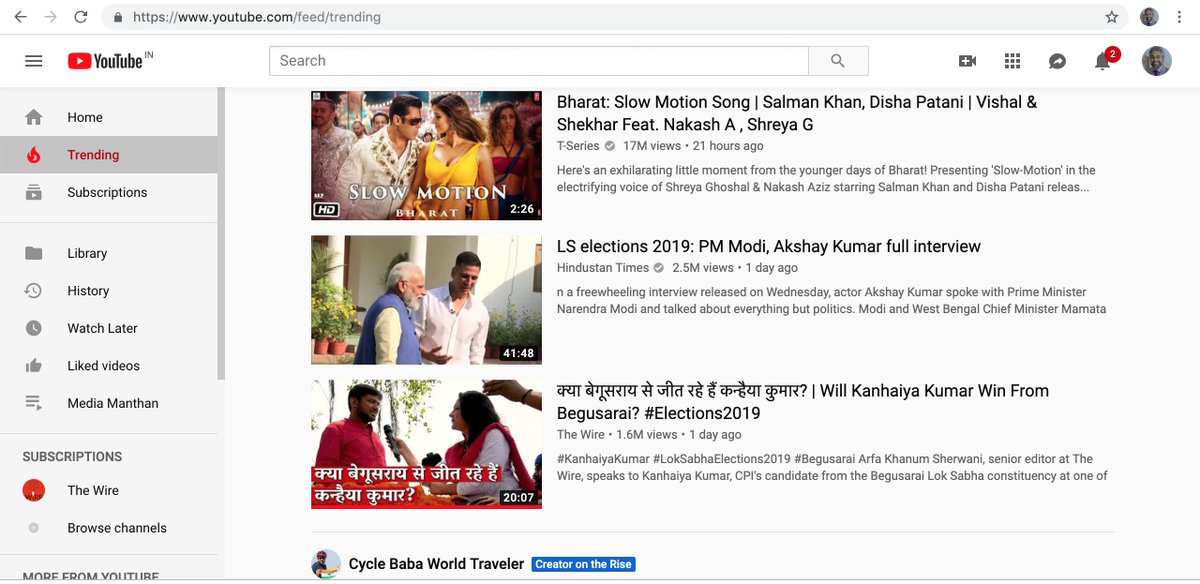Click the Liked videos thumbs-up icon
Viewport: 1200px width, 584px height.
34,366
